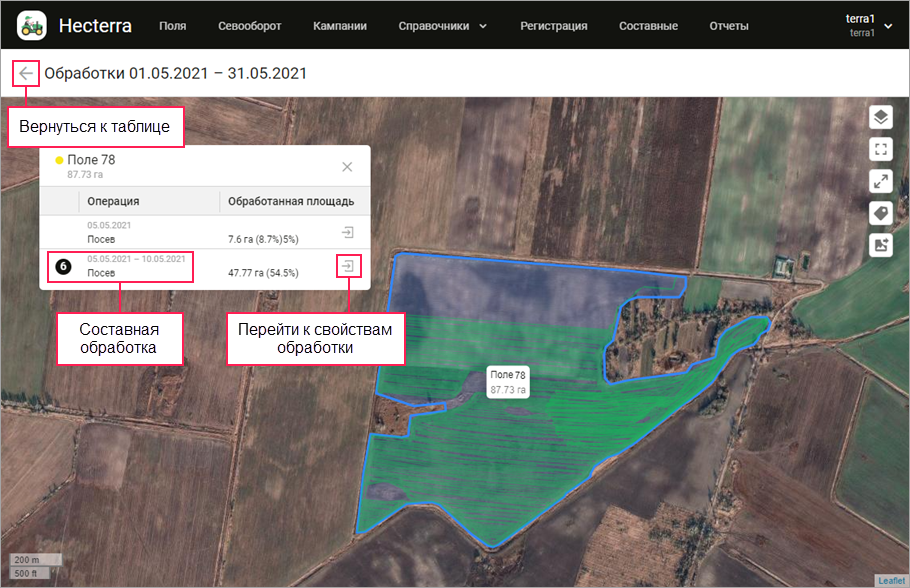Expand map to fullscreen with arrows icon
Viewport: 910px width, 588px height.
pyautogui.click(x=880, y=181)
